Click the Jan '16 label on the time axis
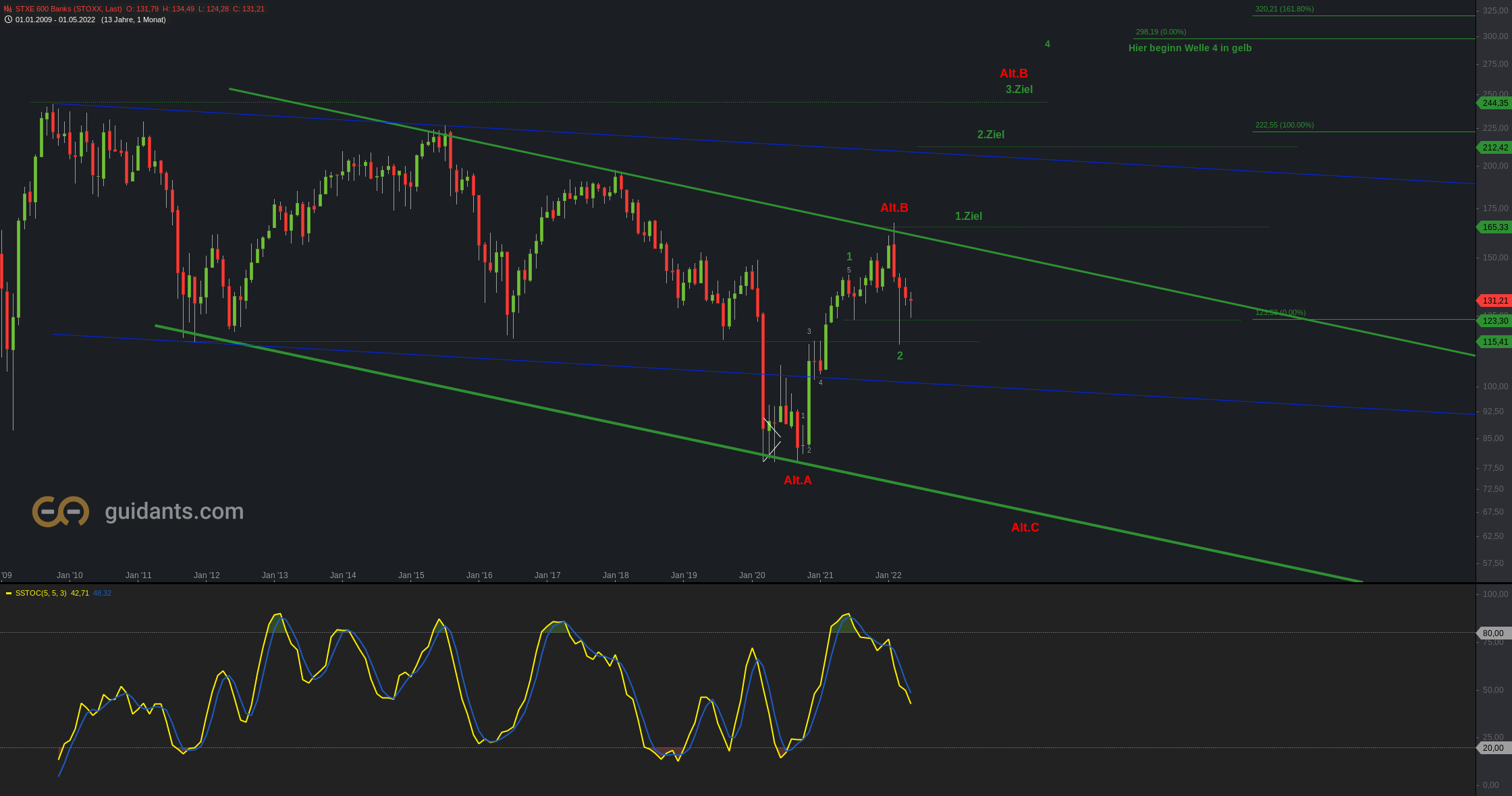Viewport: 1512px width, 796px height. (479, 575)
